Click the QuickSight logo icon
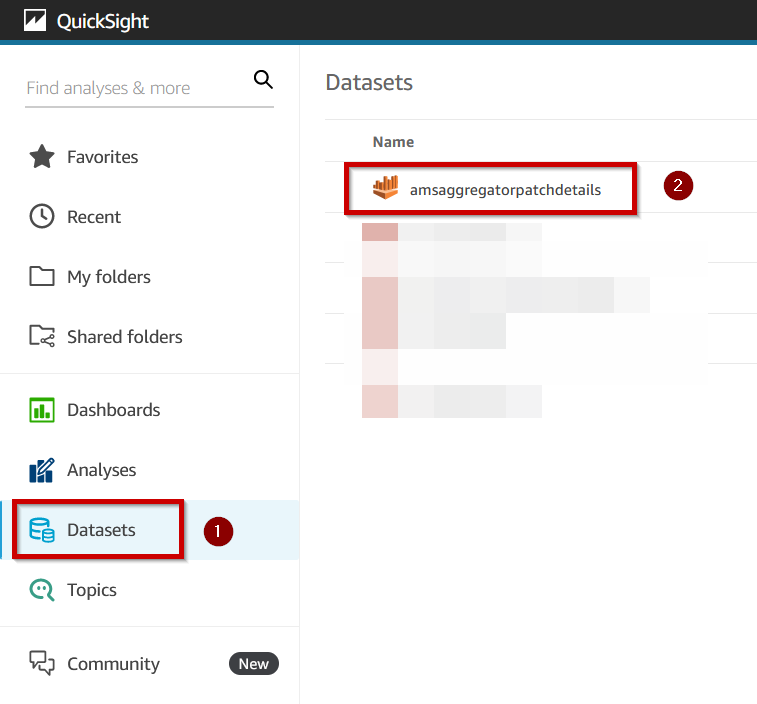 35,21
